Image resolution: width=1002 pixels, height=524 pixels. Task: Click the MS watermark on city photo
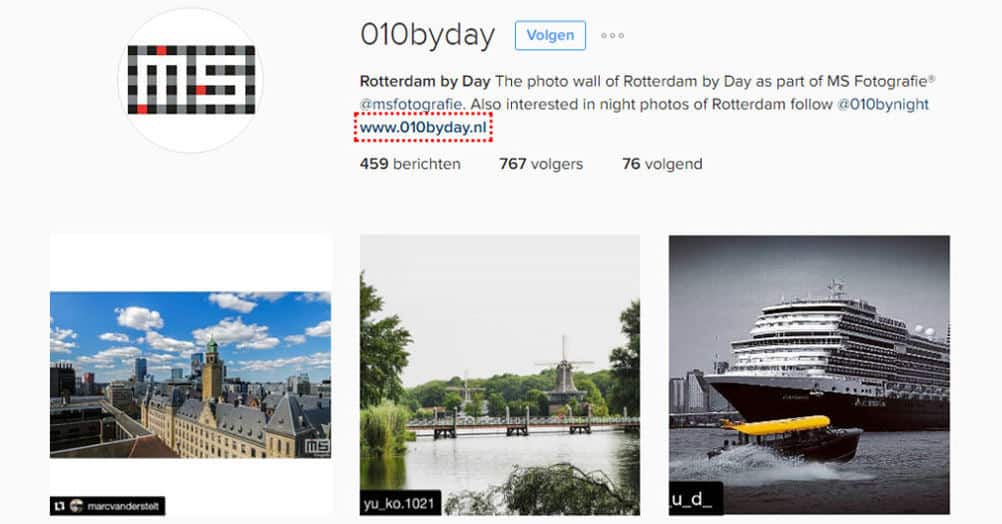[x=317, y=447]
